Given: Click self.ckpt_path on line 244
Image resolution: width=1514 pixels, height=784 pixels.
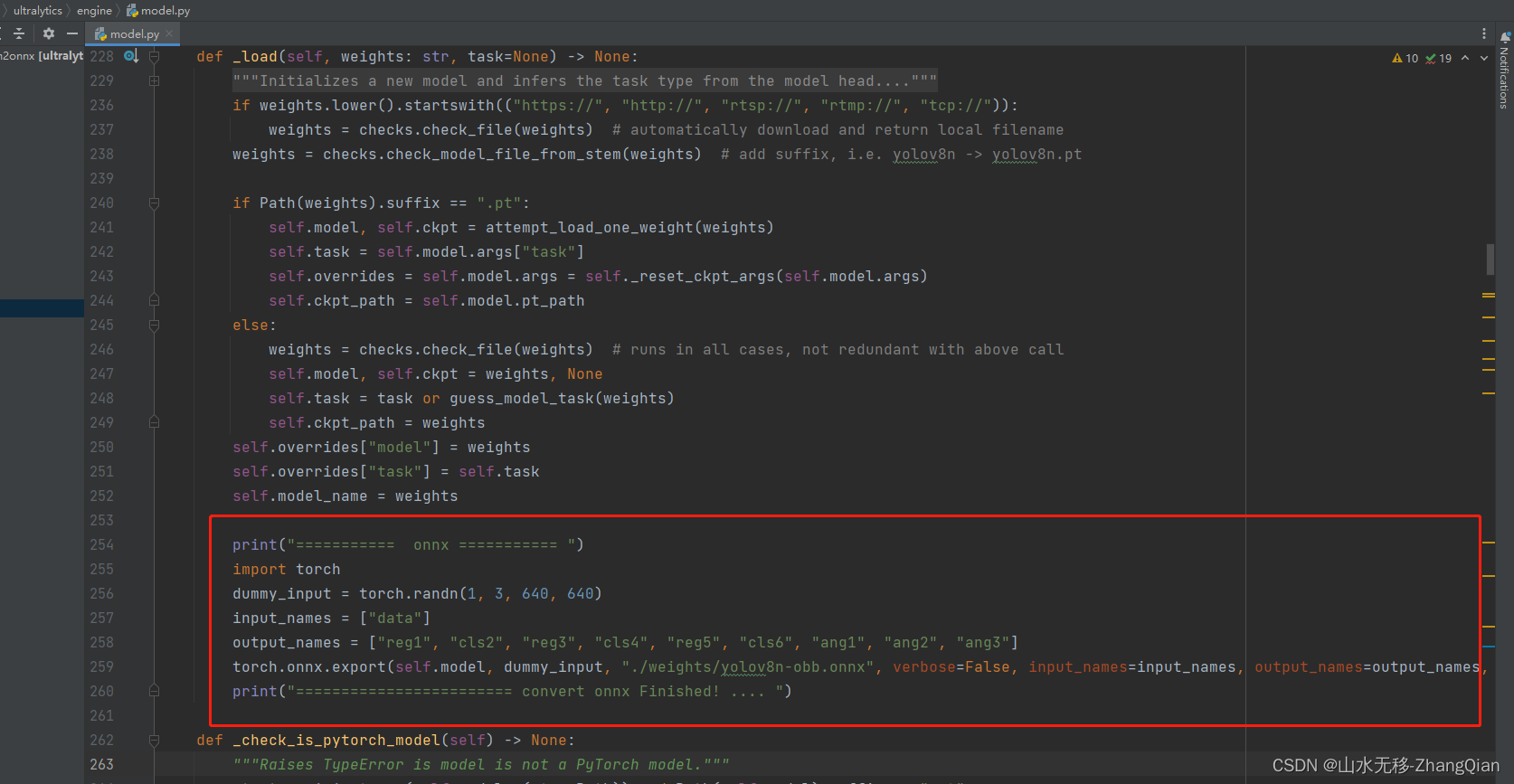Looking at the screenshot, I should (332, 301).
